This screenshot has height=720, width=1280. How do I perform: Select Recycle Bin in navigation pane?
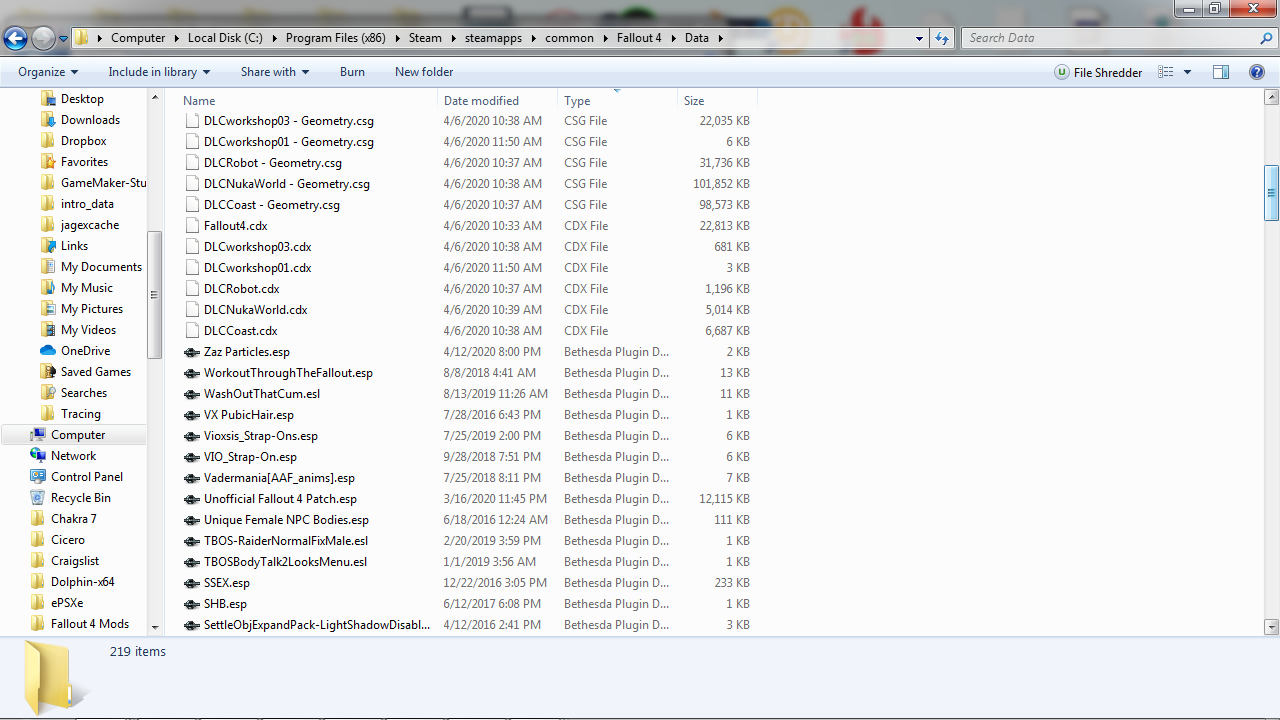pos(80,497)
